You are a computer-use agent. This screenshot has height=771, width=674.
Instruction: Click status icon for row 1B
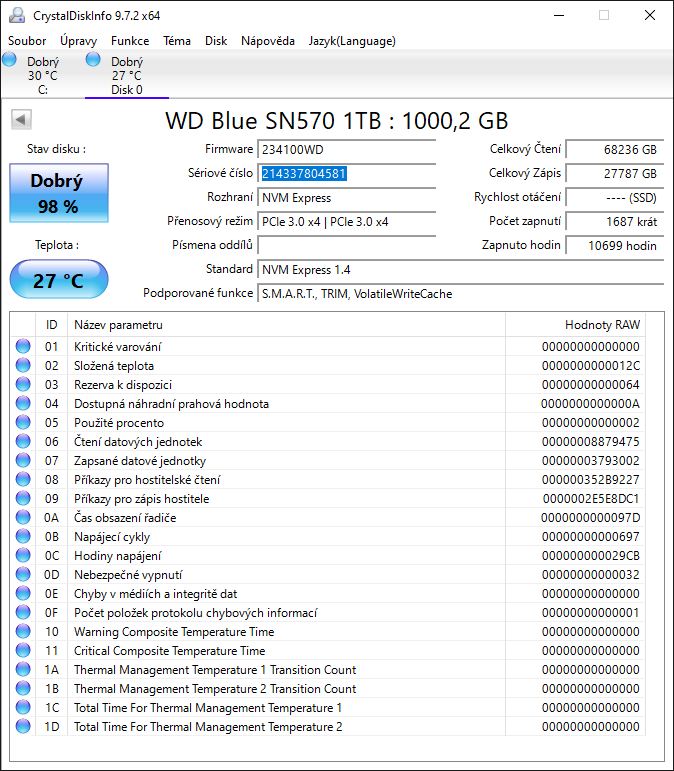point(23,688)
